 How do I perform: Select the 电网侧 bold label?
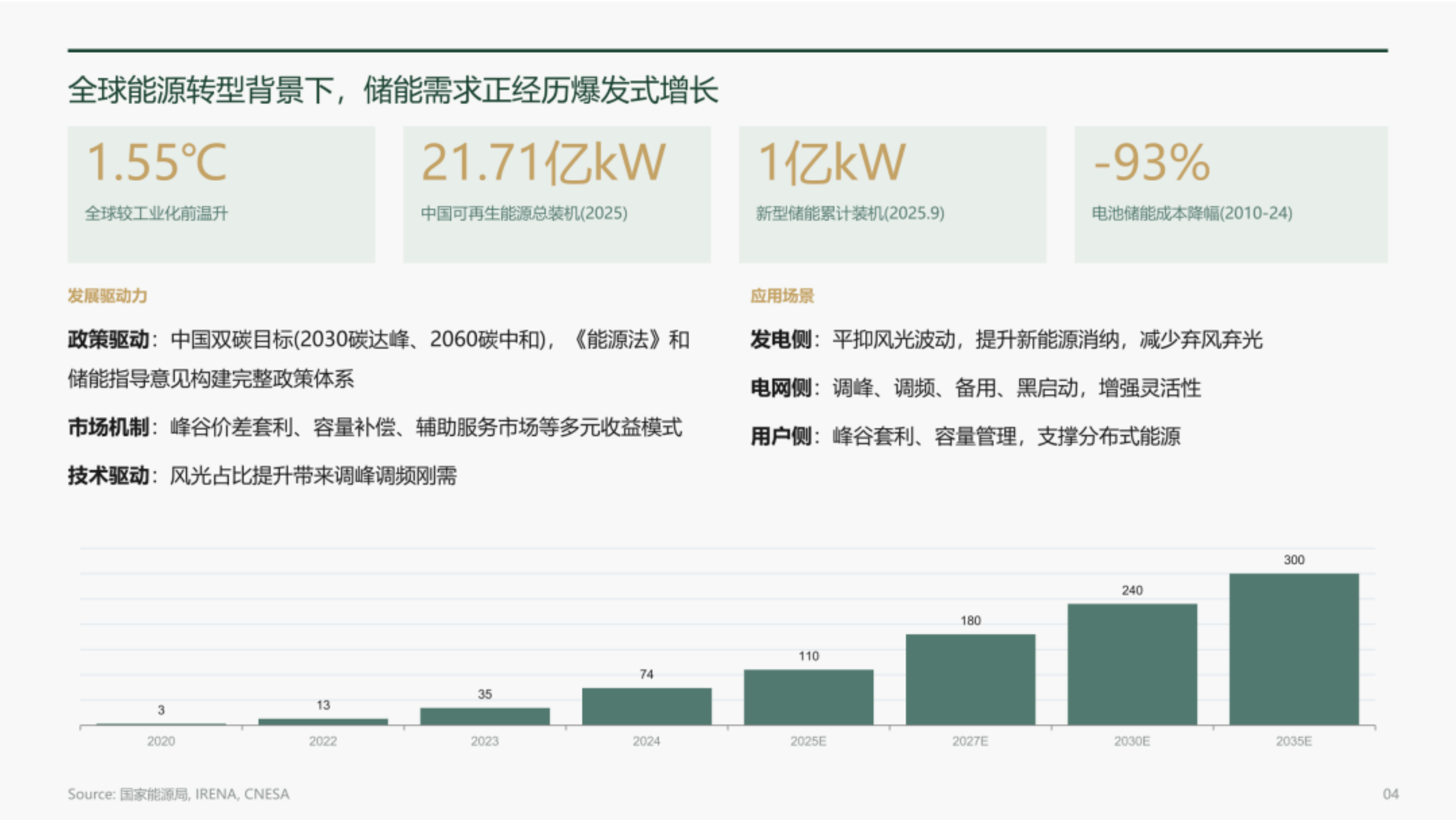[781, 388]
